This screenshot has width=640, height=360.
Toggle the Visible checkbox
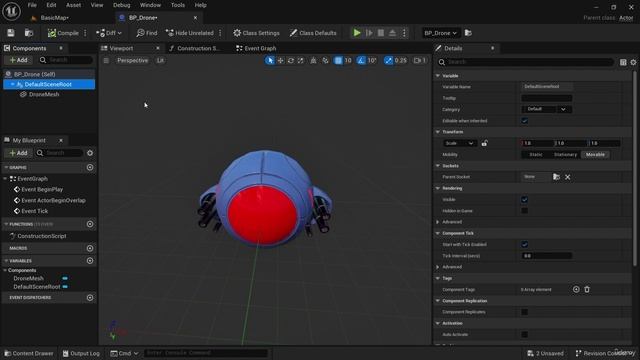(x=524, y=200)
